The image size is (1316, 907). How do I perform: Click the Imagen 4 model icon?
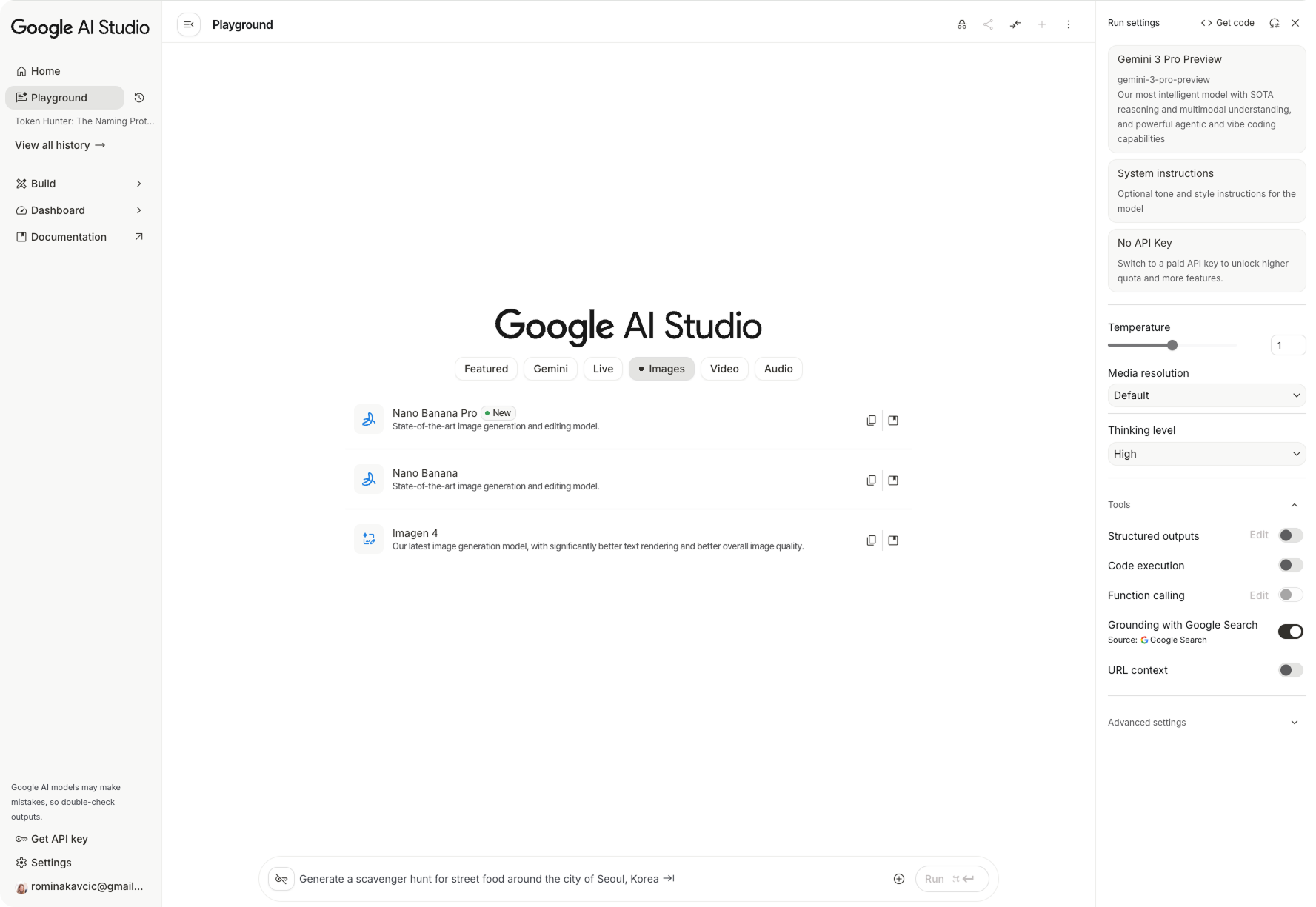369,539
